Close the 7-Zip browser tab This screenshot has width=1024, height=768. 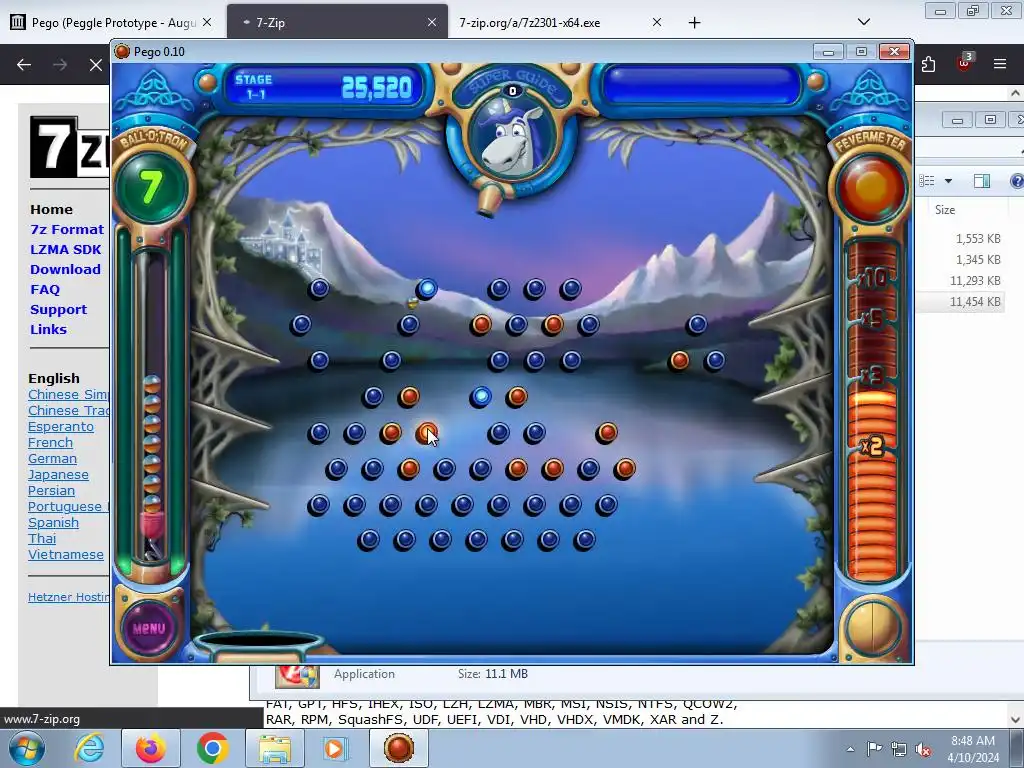point(432,22)
